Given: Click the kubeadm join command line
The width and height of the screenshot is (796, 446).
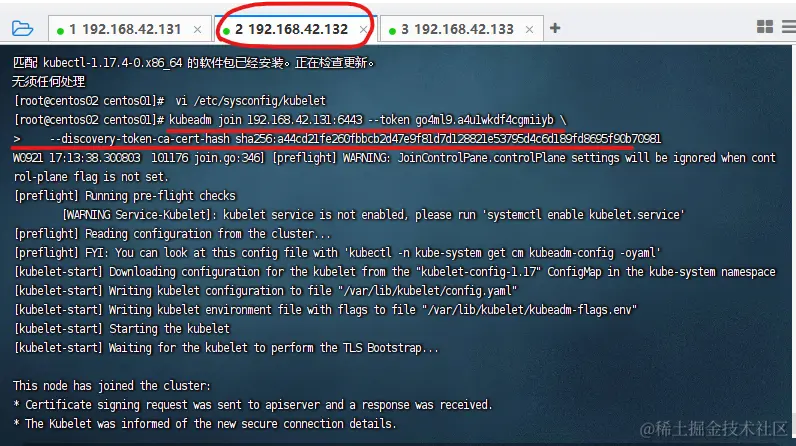Looking at the screenshot, I should [x=290, y=120].
